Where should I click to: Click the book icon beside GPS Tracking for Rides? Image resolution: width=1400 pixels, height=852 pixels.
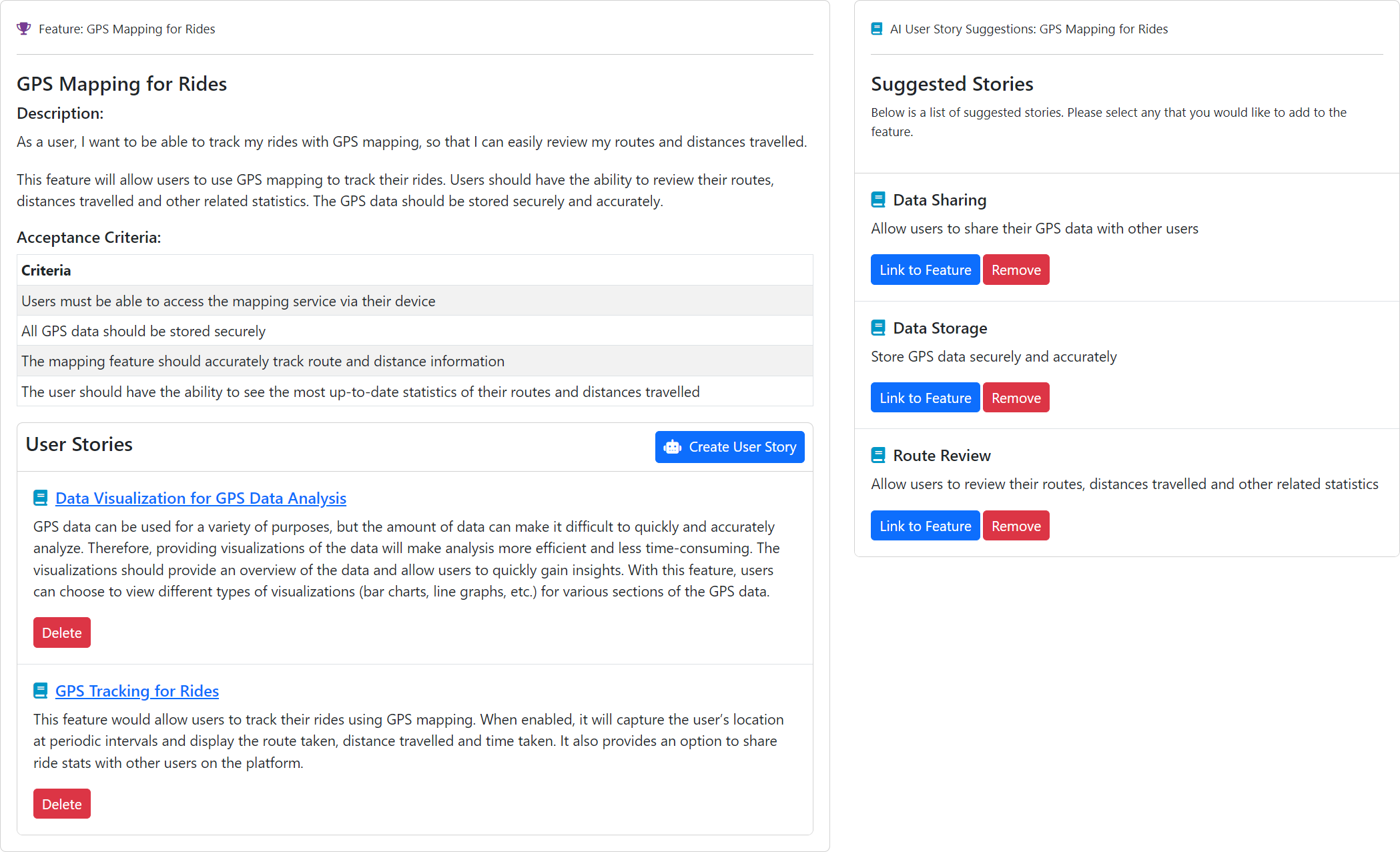click(40, 691)
